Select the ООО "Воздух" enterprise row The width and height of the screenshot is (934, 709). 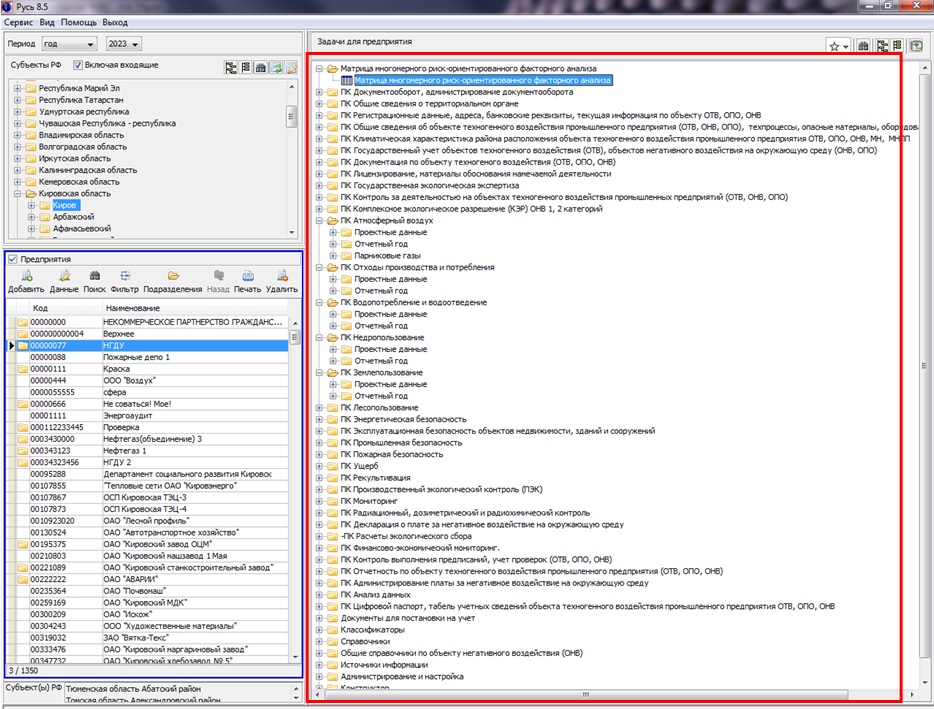pyautogui.click(x=130, y=381)
